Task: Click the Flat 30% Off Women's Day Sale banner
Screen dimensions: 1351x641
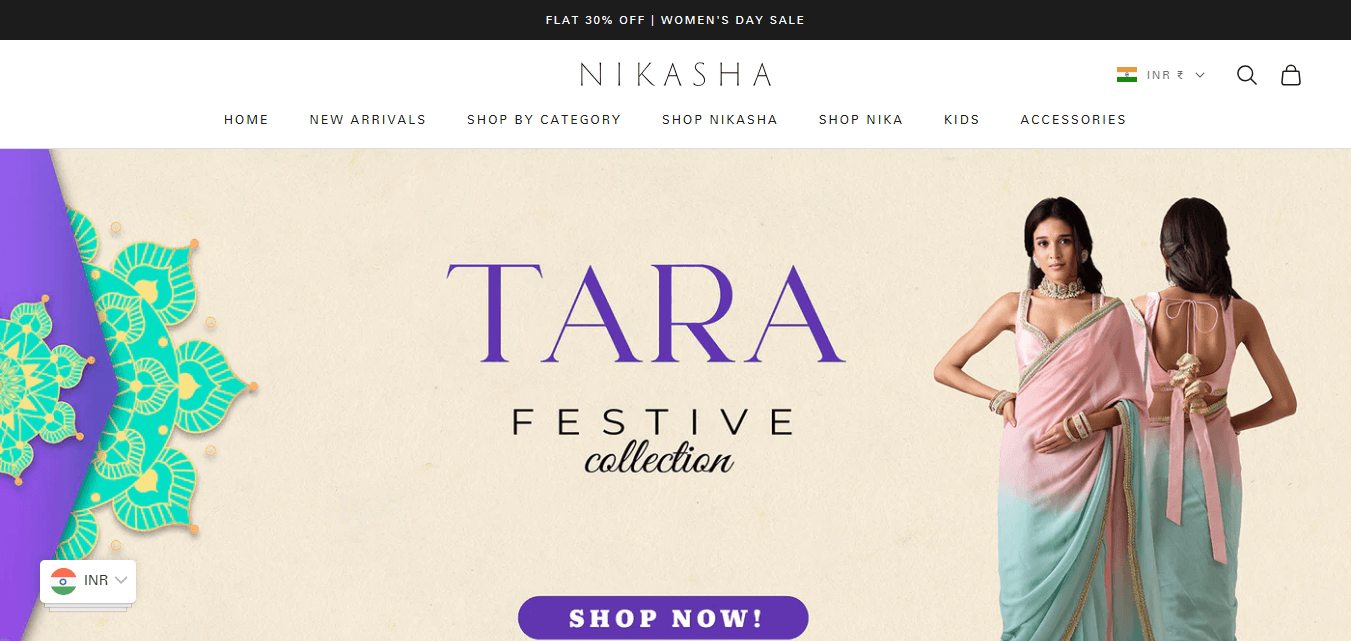Action: tap(675, 20)
